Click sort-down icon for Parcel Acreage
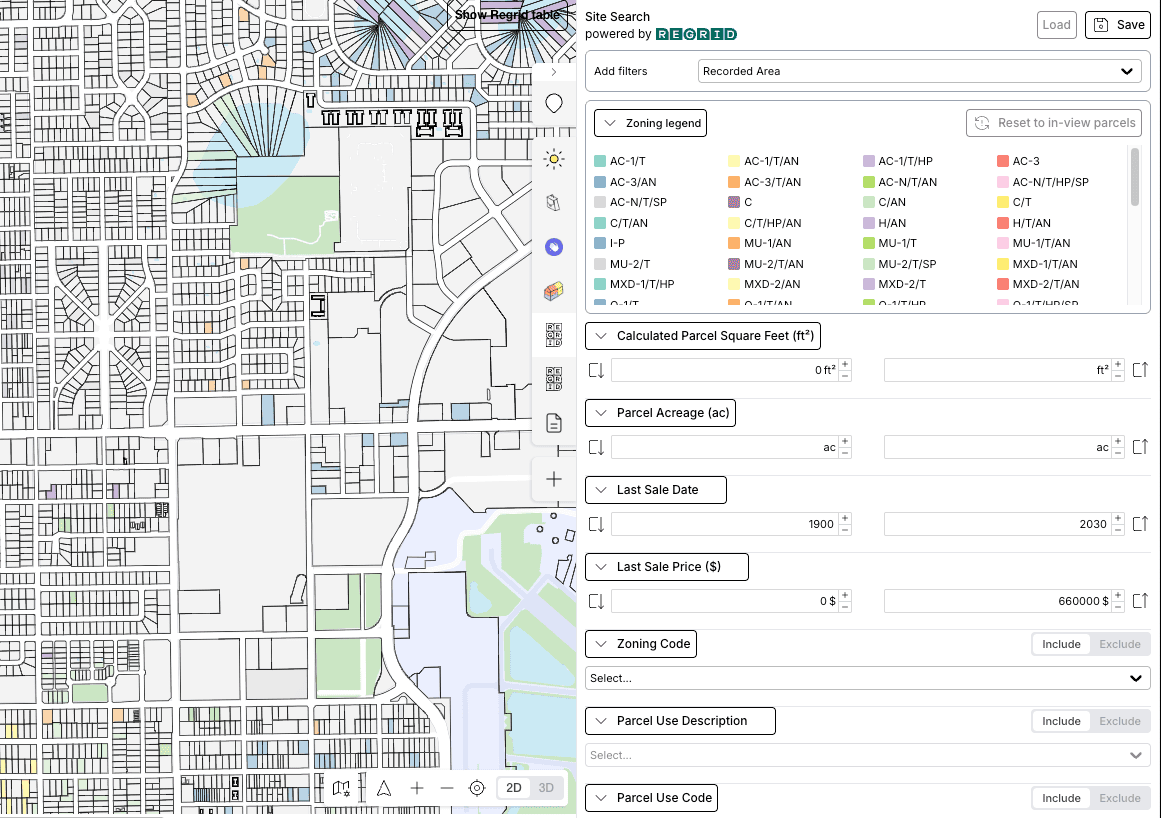Viewport: 1161px width, 818px height. coord(596,447)
